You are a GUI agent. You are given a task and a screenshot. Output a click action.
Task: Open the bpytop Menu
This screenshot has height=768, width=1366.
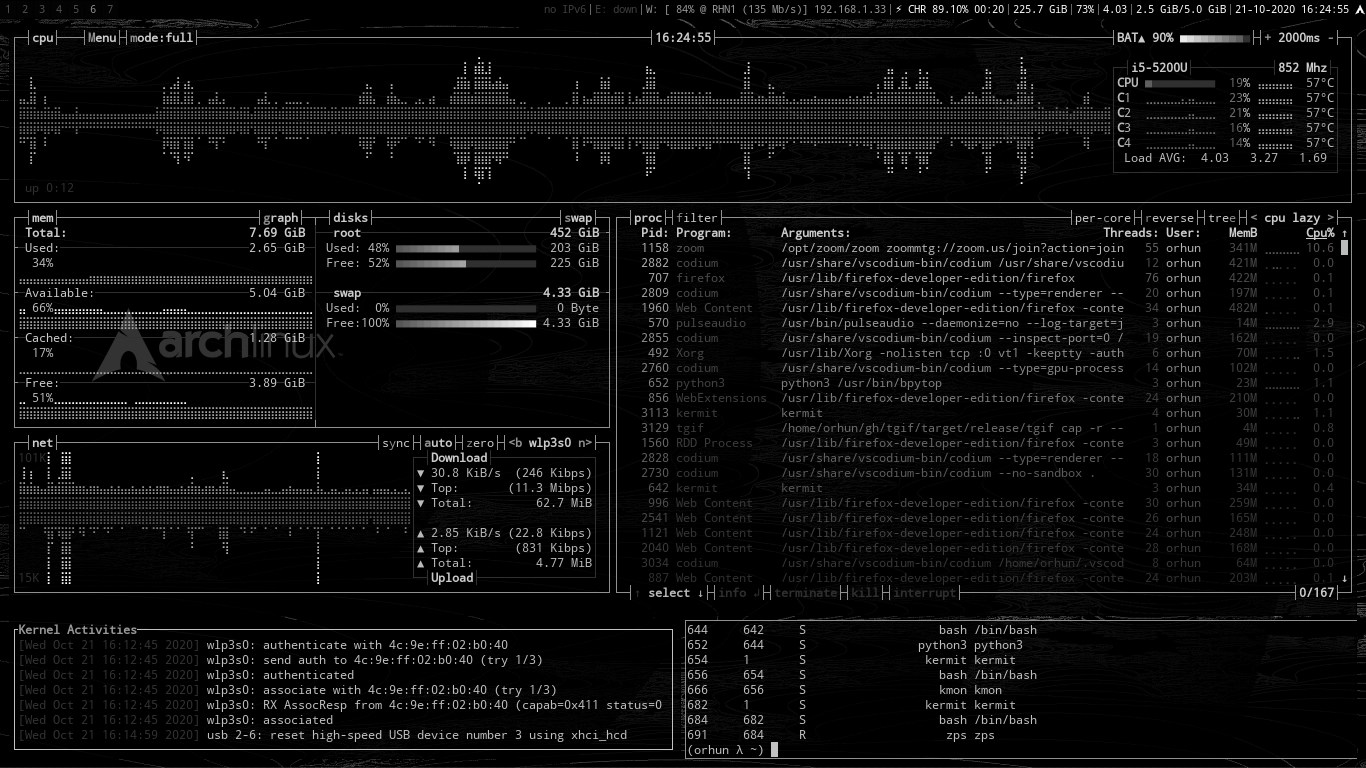(102, 38)
